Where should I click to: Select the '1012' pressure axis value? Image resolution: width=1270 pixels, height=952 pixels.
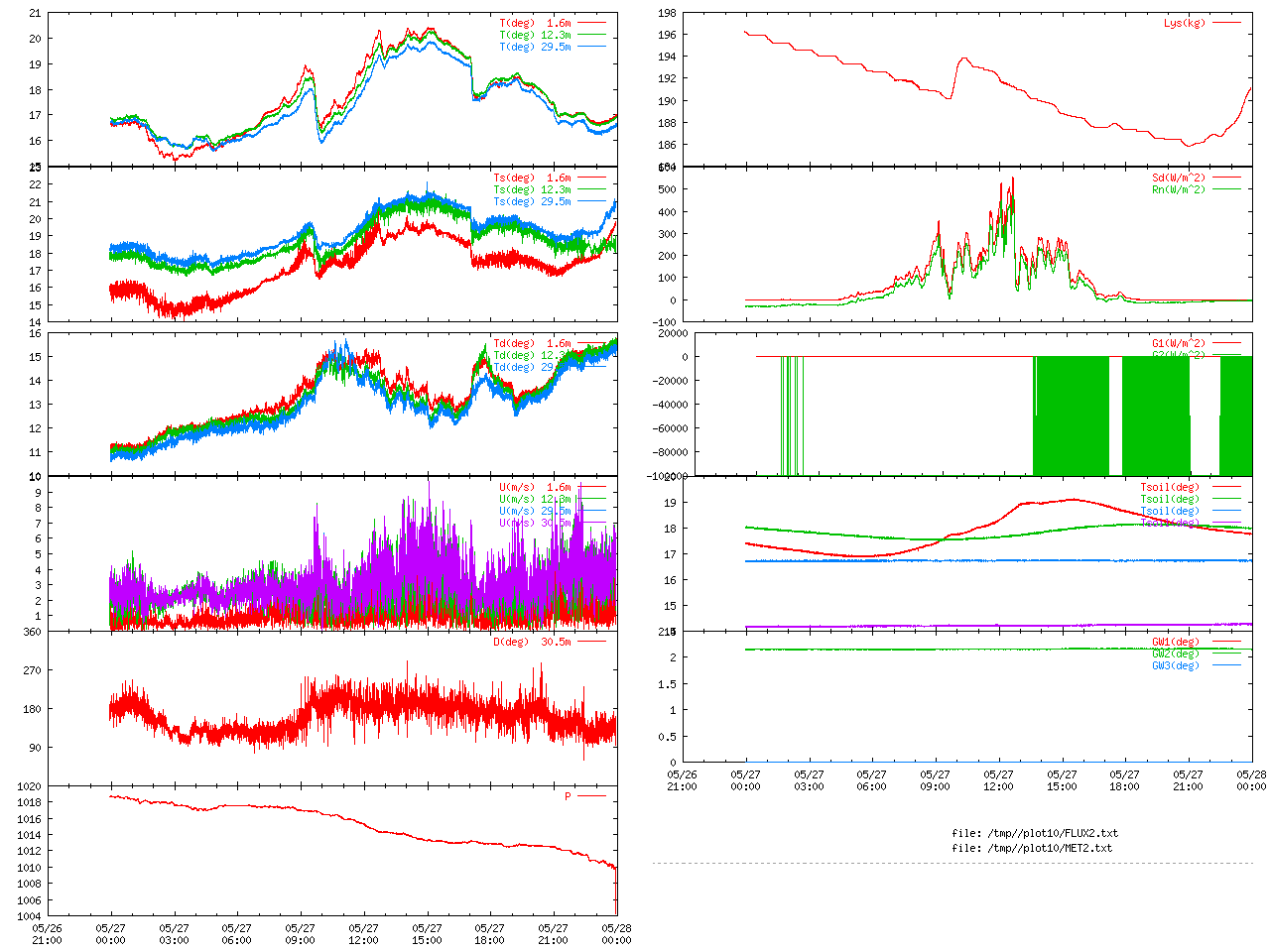click(29, 851)
